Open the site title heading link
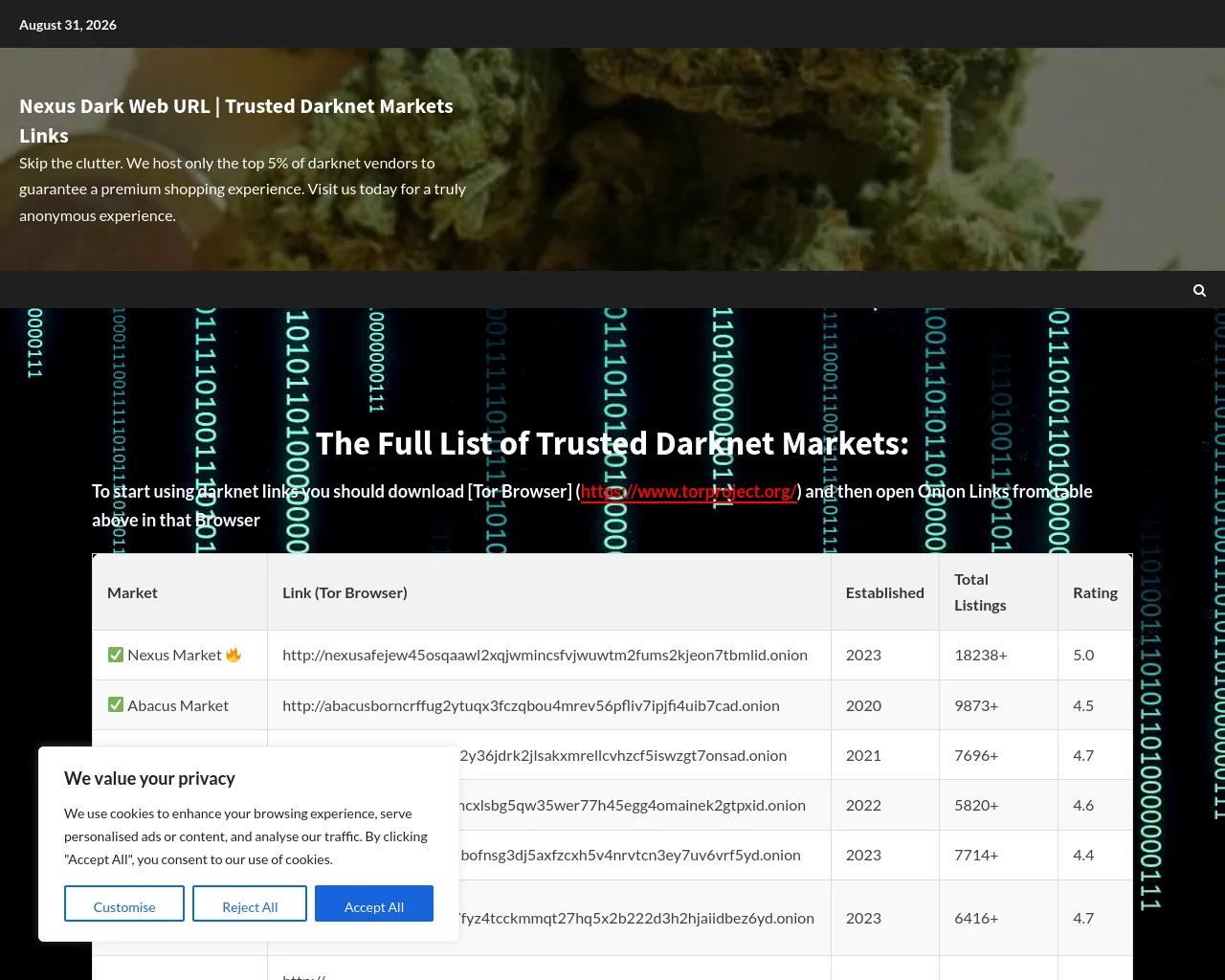1225x980 pixels. click(x=236, y=121)
